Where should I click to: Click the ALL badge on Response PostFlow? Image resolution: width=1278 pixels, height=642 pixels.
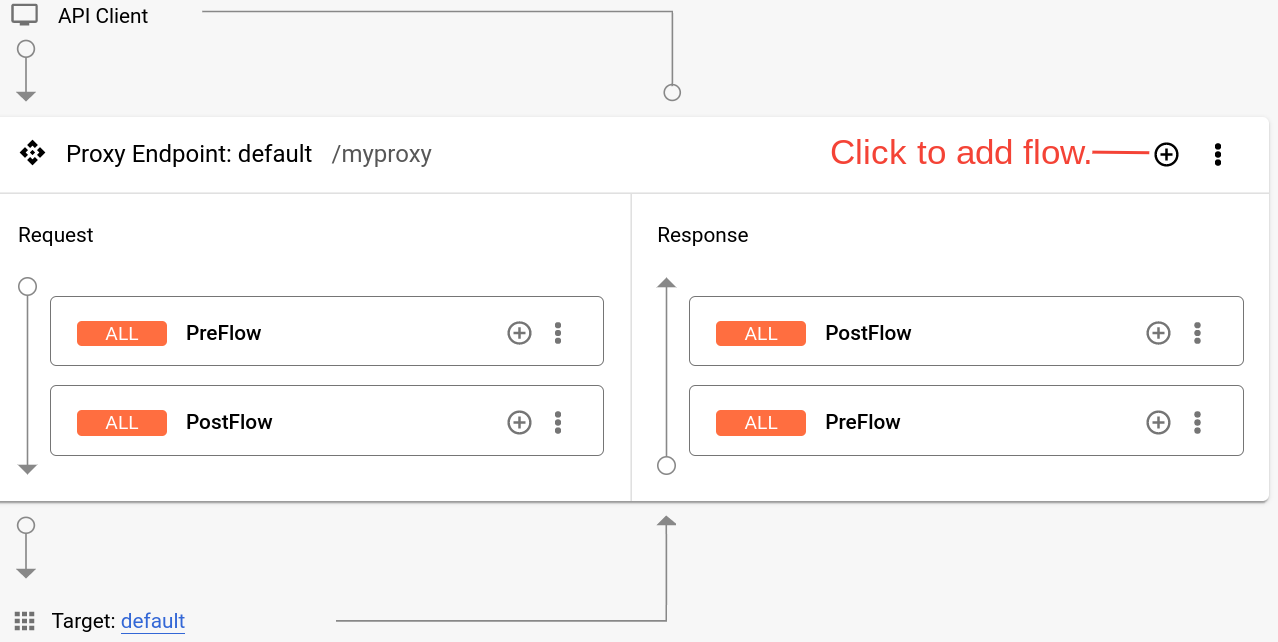(x=760, y=332)
